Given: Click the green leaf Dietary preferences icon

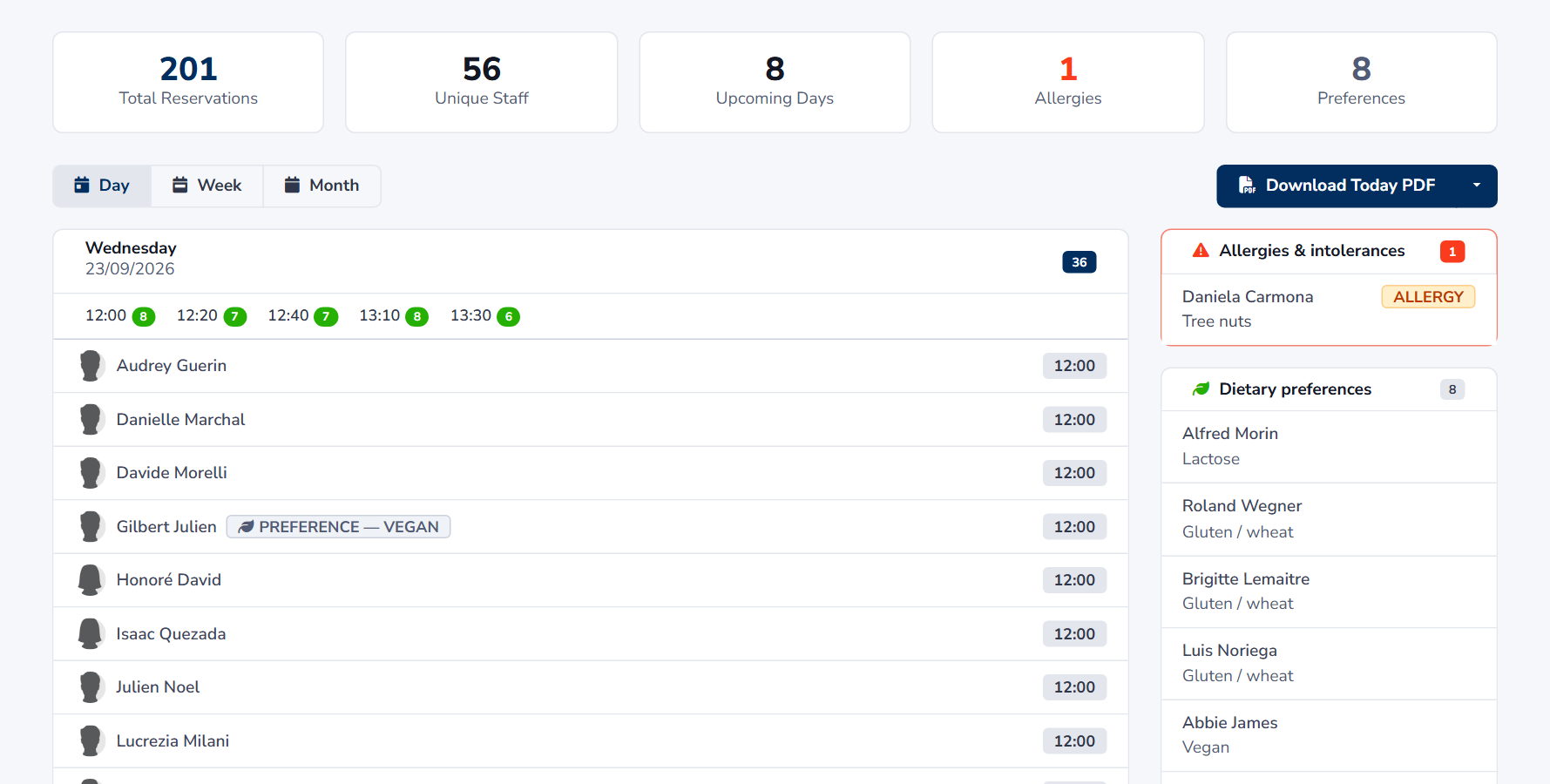Looking at the screenshot, I should 1201,389.
